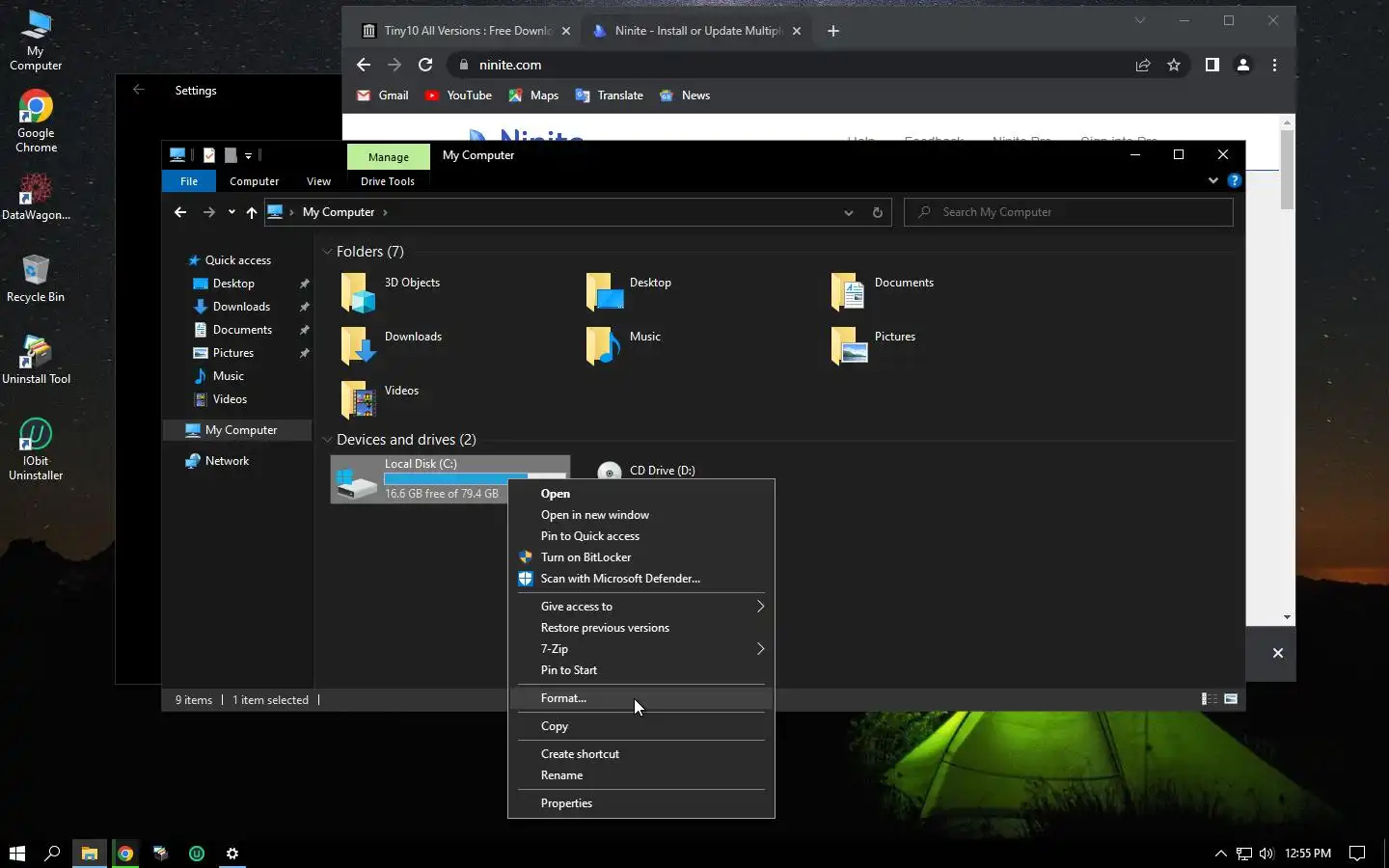Expand the 7-Zip submenu
Image resolution: width=1389 pixels, height=868 pixels.
click(640, 649)
